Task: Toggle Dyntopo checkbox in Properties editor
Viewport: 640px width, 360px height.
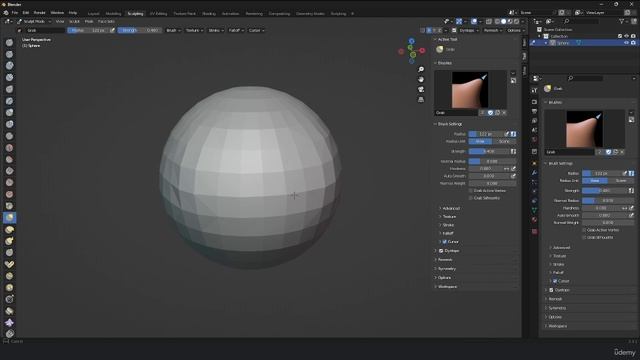Action: 551,290
